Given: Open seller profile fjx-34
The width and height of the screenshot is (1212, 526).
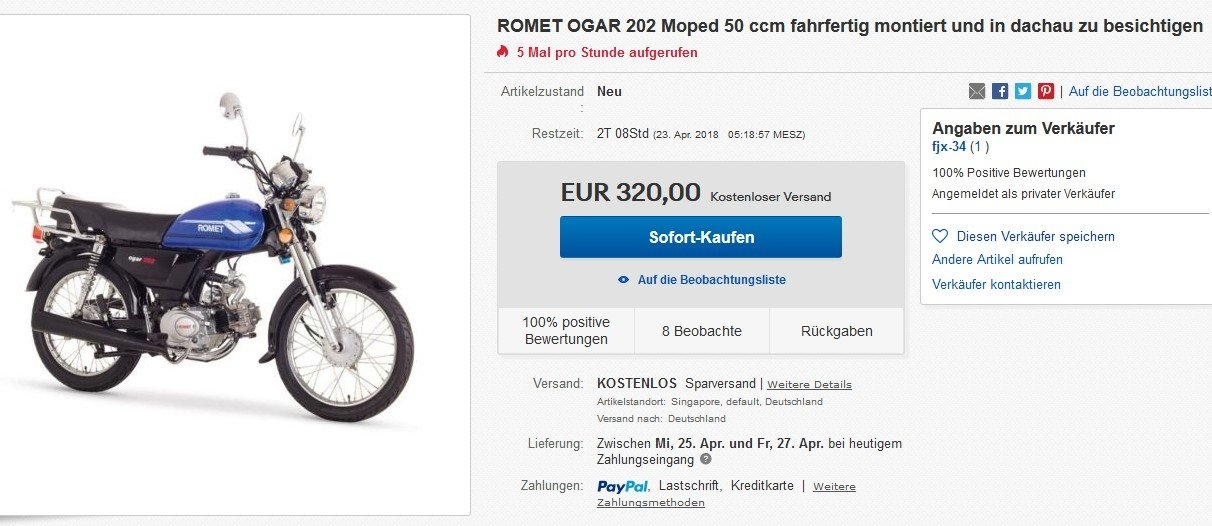Looking at the screenshot, I should [x=948, y=147].
